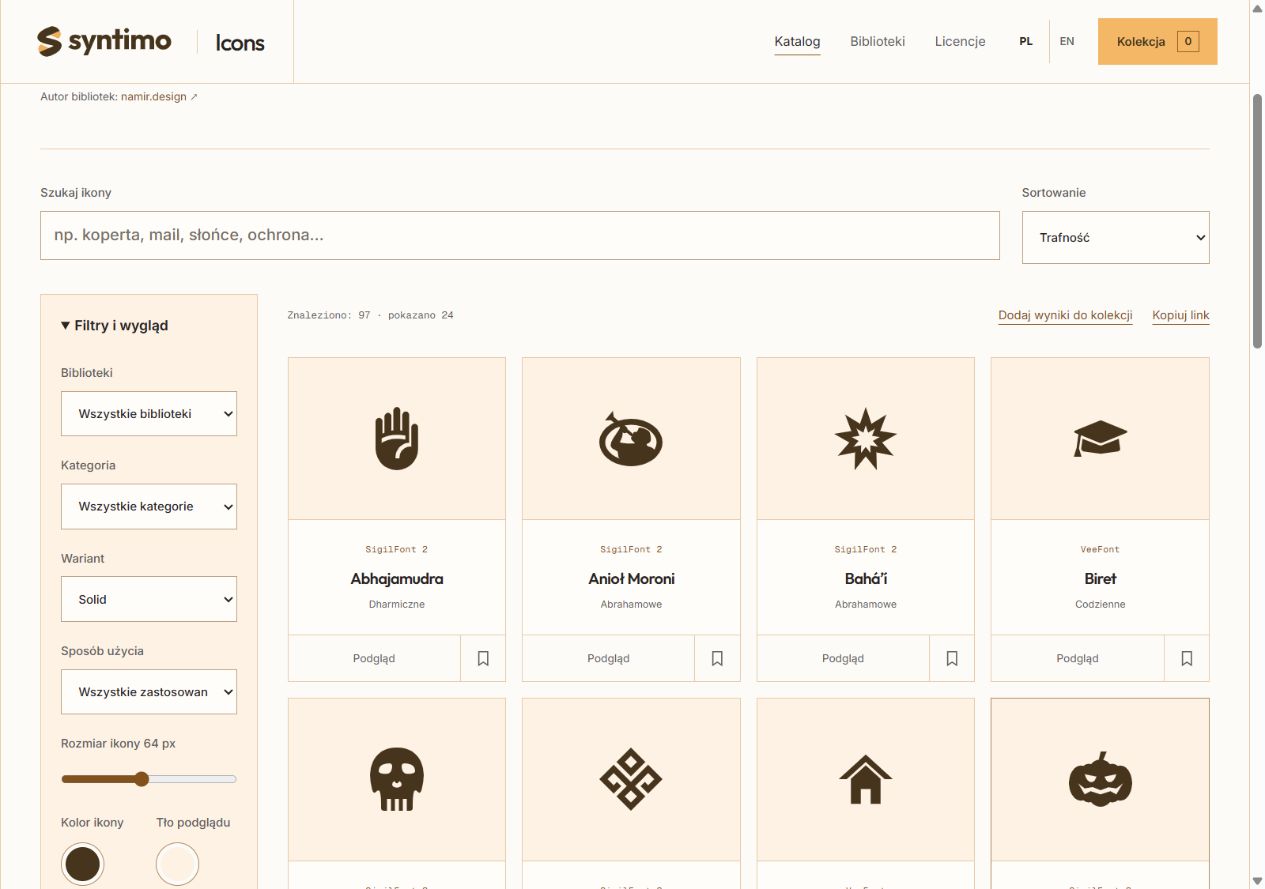
Task: Bookmark the Anioł Moroni icon
Action: [717, 658]
